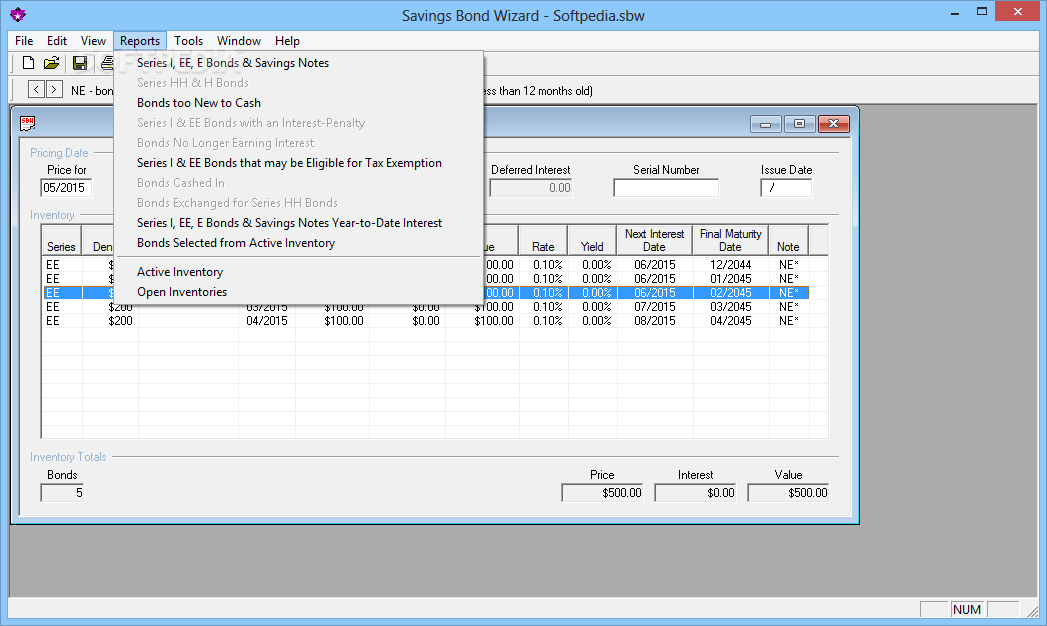The image size is (1047, 626).
Task: Click the Save floppy disk icon
Action: (80, 63)
